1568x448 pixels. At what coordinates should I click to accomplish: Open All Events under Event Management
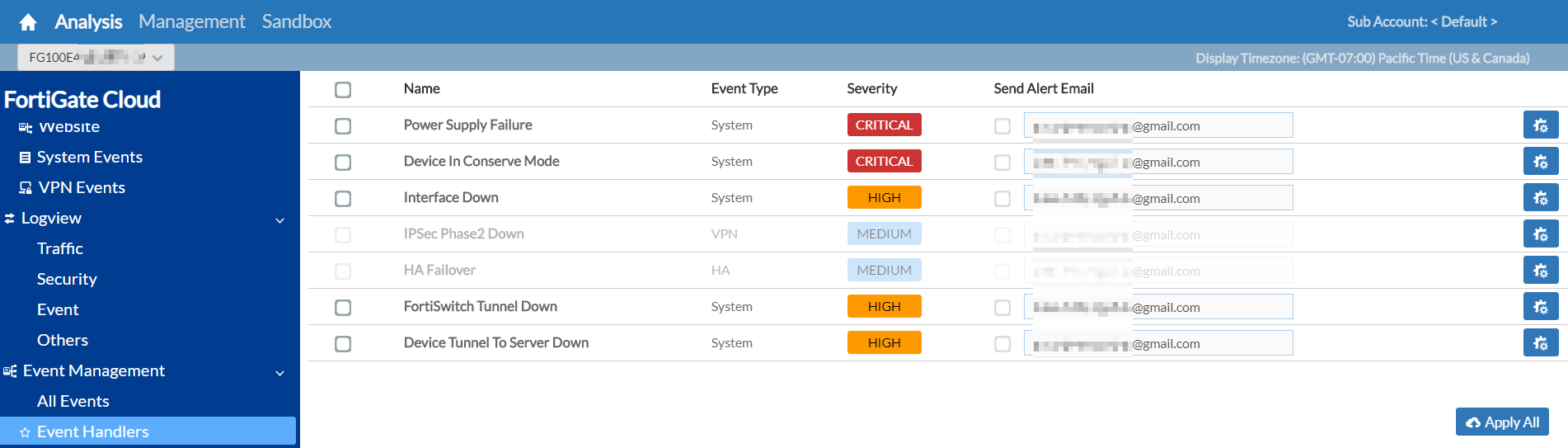[x=73, y=401]
